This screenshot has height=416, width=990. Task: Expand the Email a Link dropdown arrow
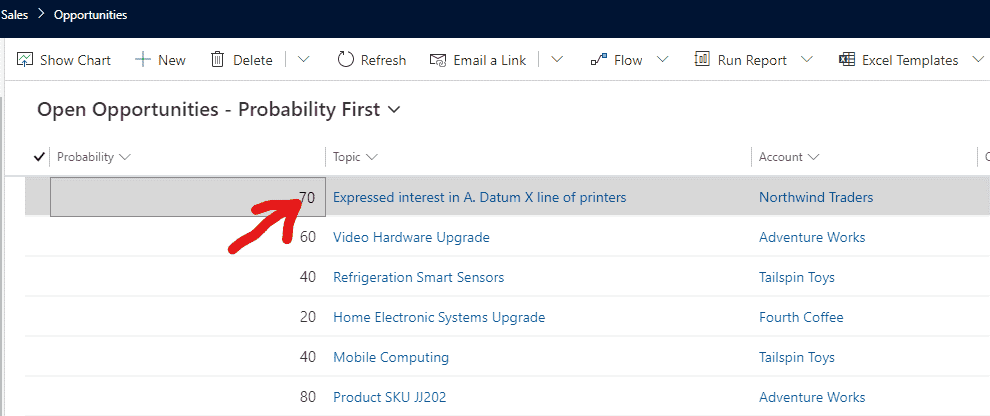(x=557, y=60)
